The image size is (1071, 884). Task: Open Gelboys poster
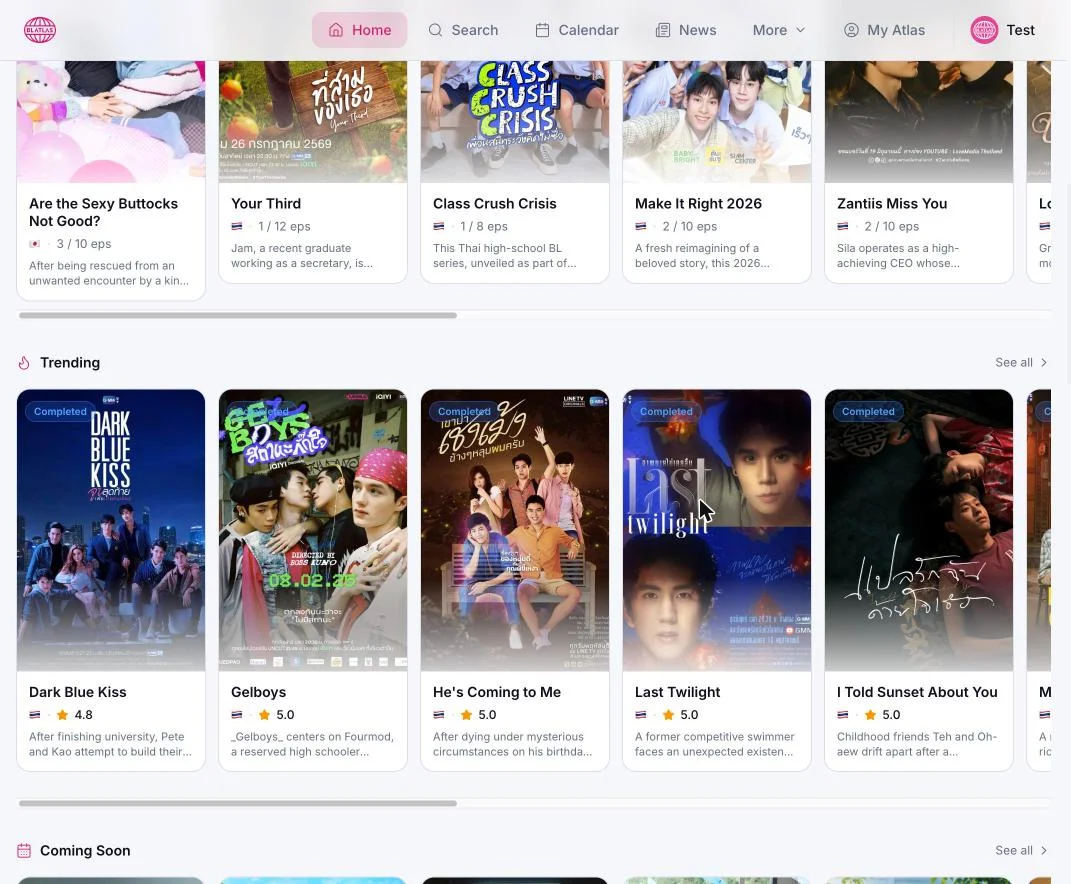(313, 530)
